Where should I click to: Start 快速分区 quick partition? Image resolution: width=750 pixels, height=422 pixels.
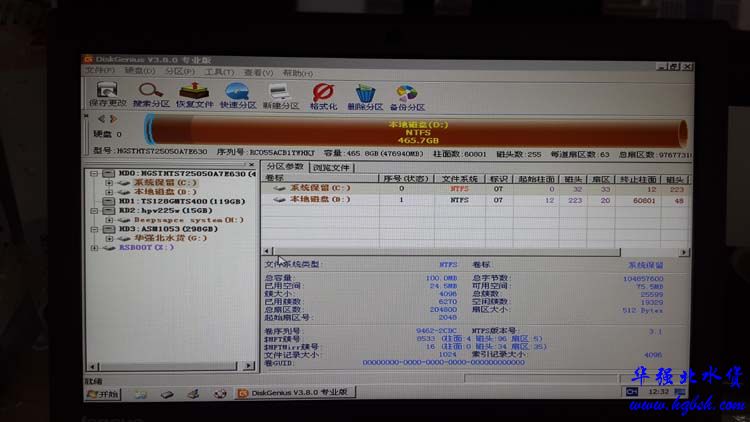(x=238, y=95)
